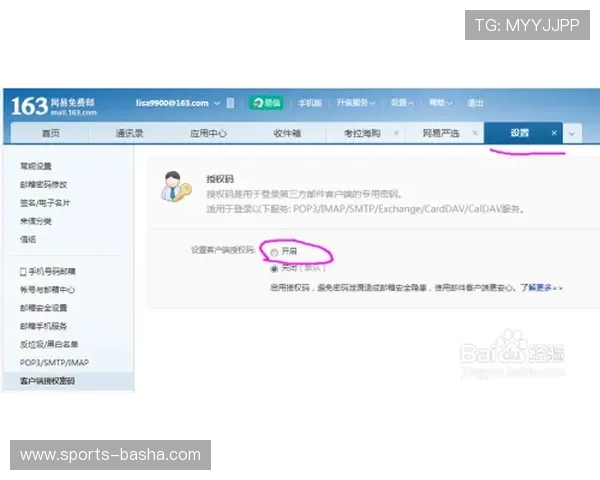Click the authorization code user key icon
Image resolution: width=600 pixels, height=480 pixels.
(x=176, y=186)
